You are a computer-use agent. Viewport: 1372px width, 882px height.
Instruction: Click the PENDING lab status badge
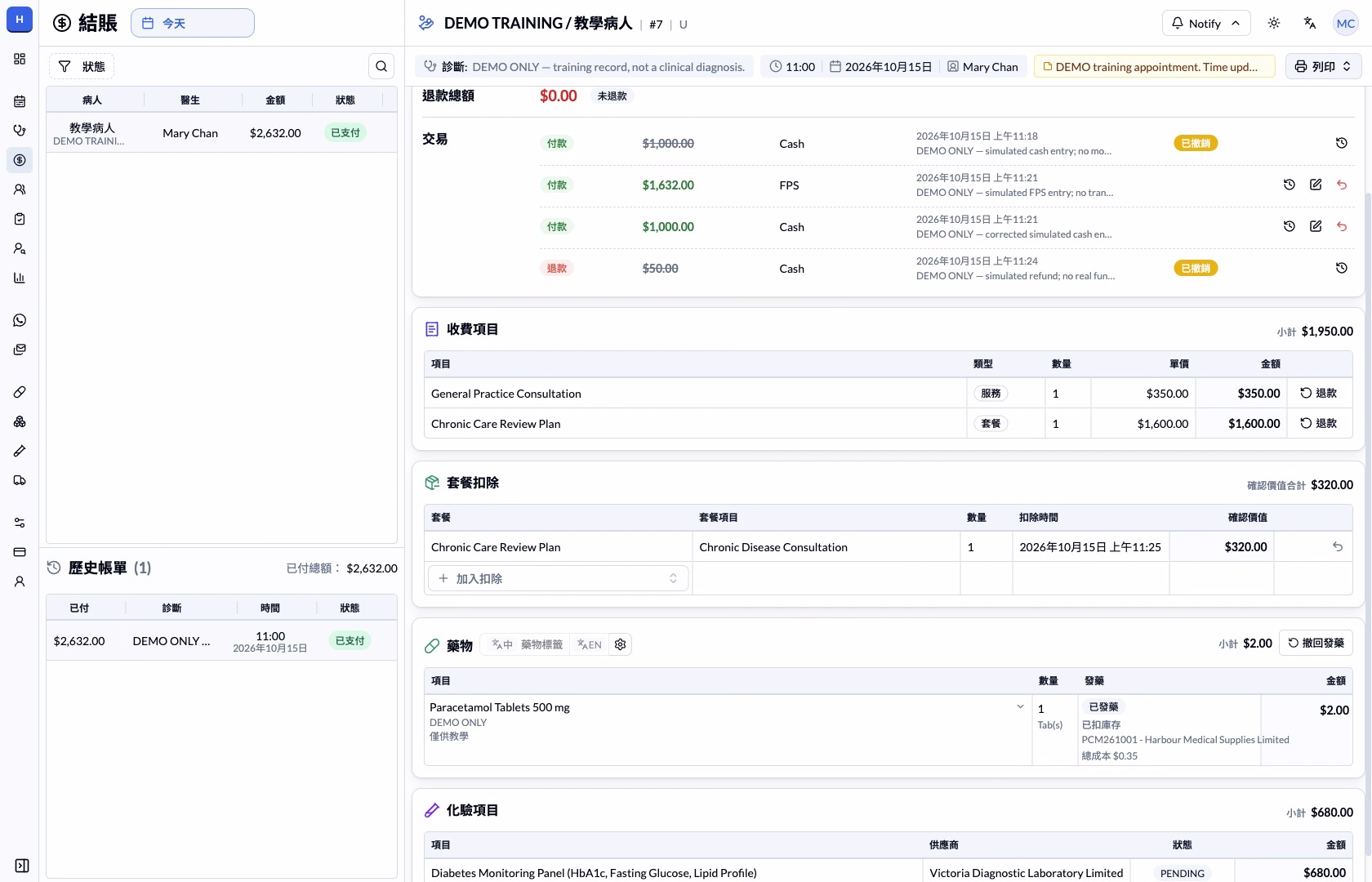(x=1183, y=873)
